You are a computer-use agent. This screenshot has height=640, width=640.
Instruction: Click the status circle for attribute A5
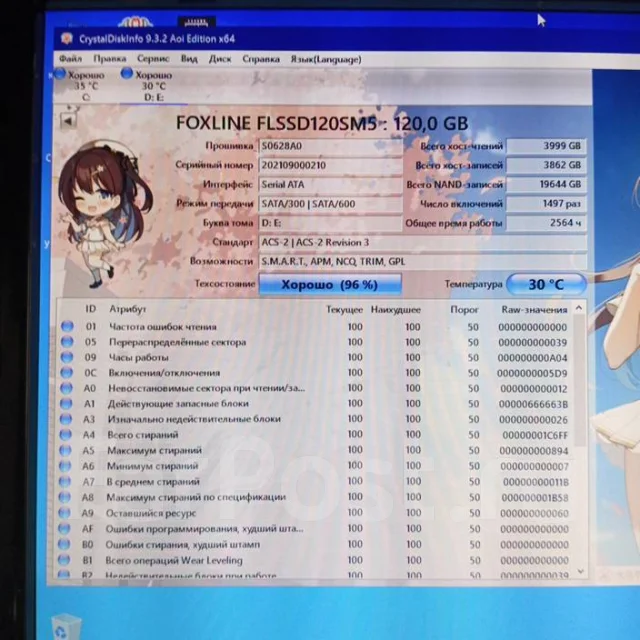pos(65,450)
